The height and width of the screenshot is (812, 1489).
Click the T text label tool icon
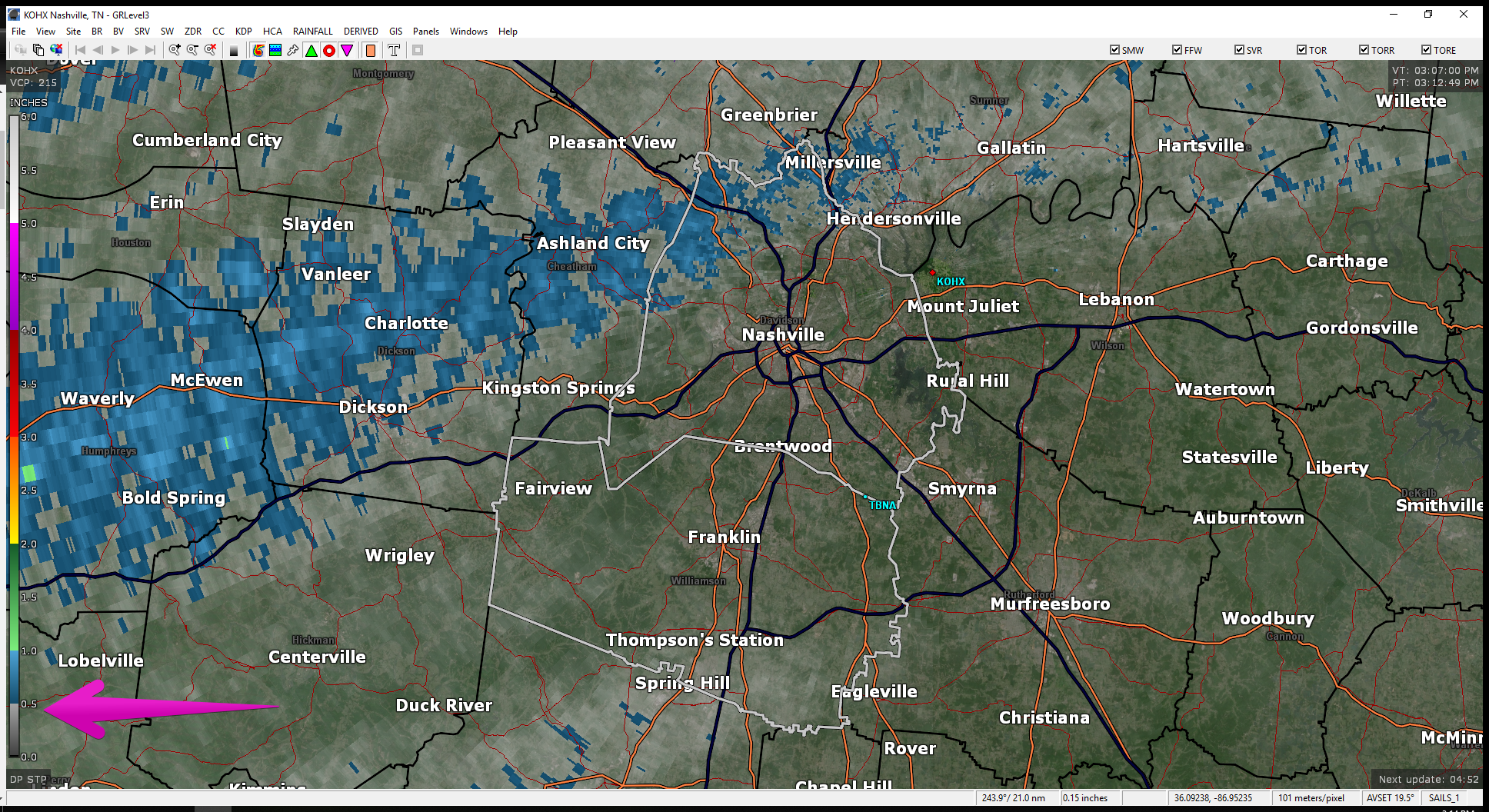(394, 50)
